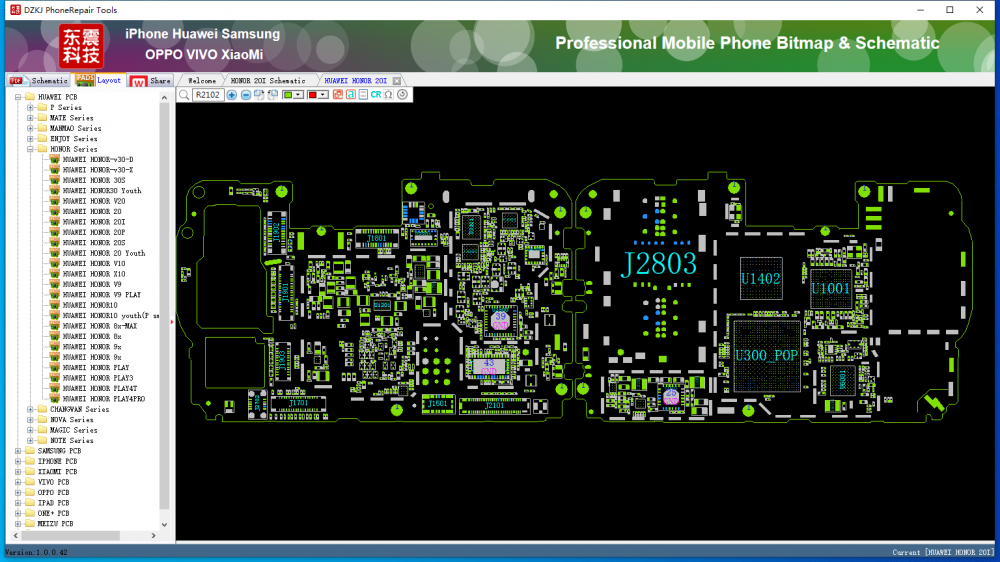
Task: Open the Share tab
Action: pyautogui.click(x=151, y=80)
